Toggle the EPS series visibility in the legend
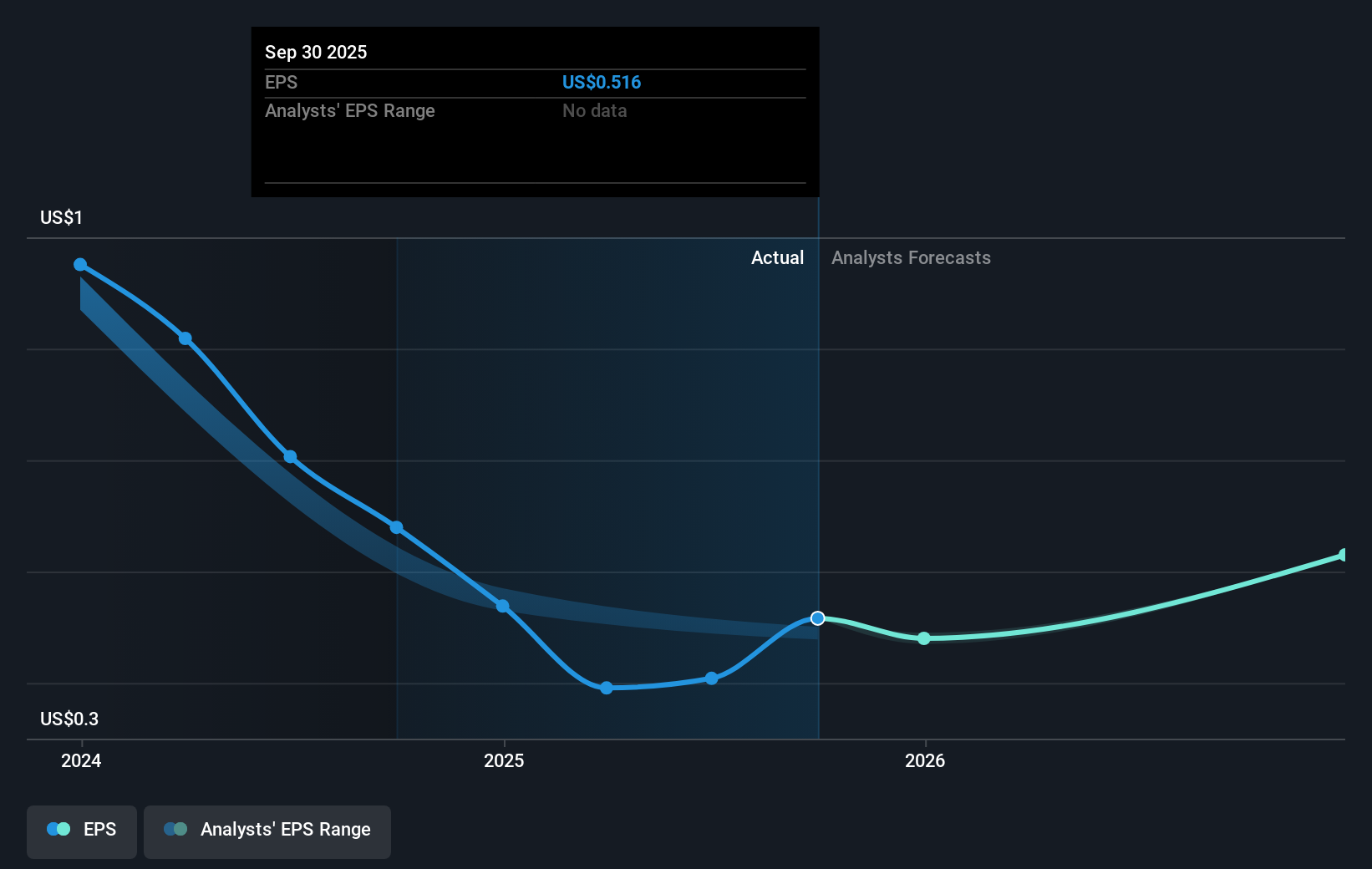The height and width of the screenshot is (869, 1372). click(x=81, y=830)
